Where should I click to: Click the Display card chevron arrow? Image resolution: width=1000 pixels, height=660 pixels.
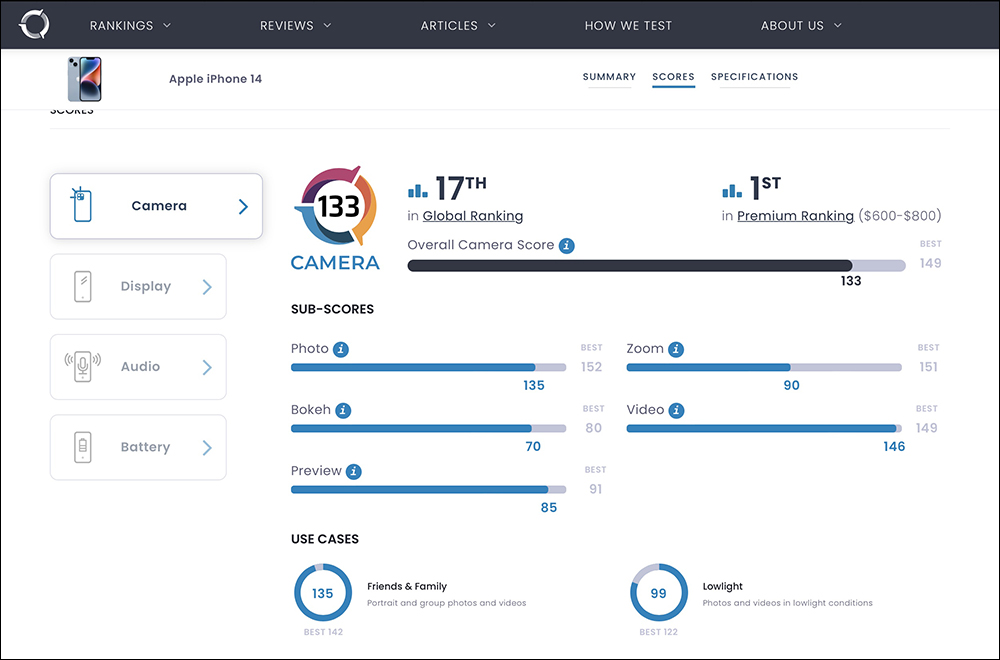pos(207,287)
